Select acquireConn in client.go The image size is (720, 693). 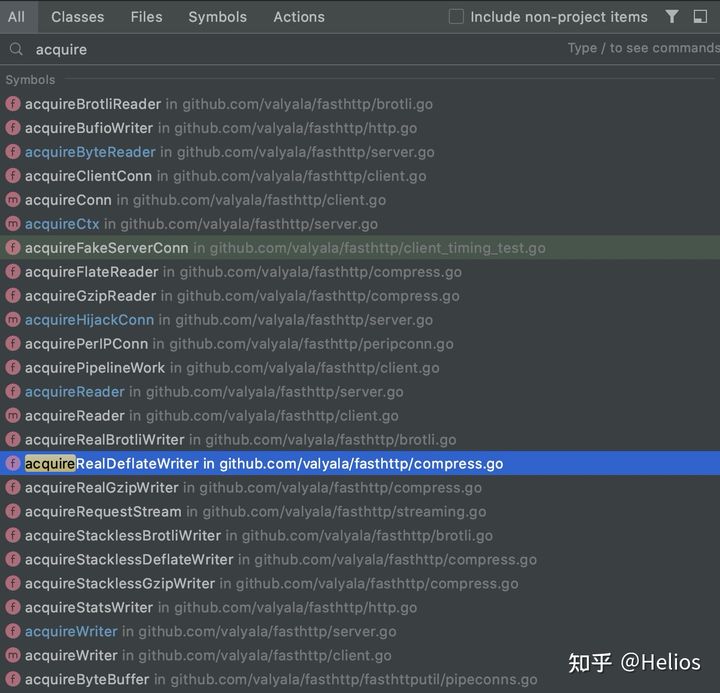(x=360, y=200)
